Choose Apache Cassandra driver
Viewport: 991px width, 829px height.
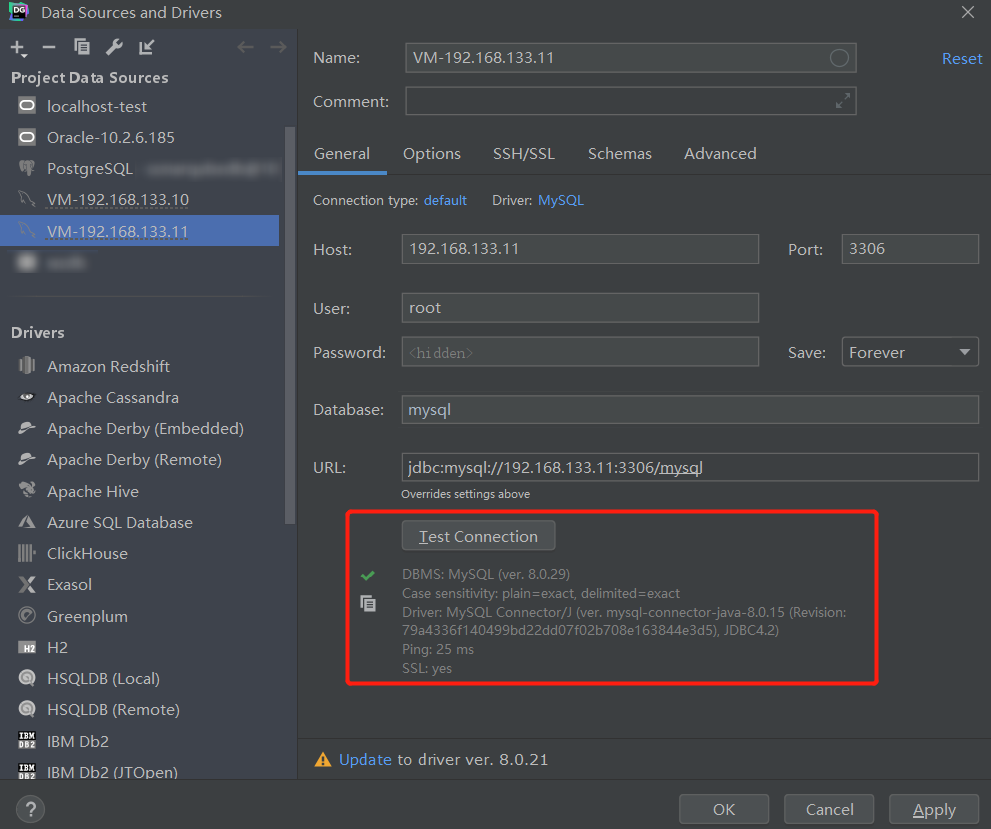[140, 397]
